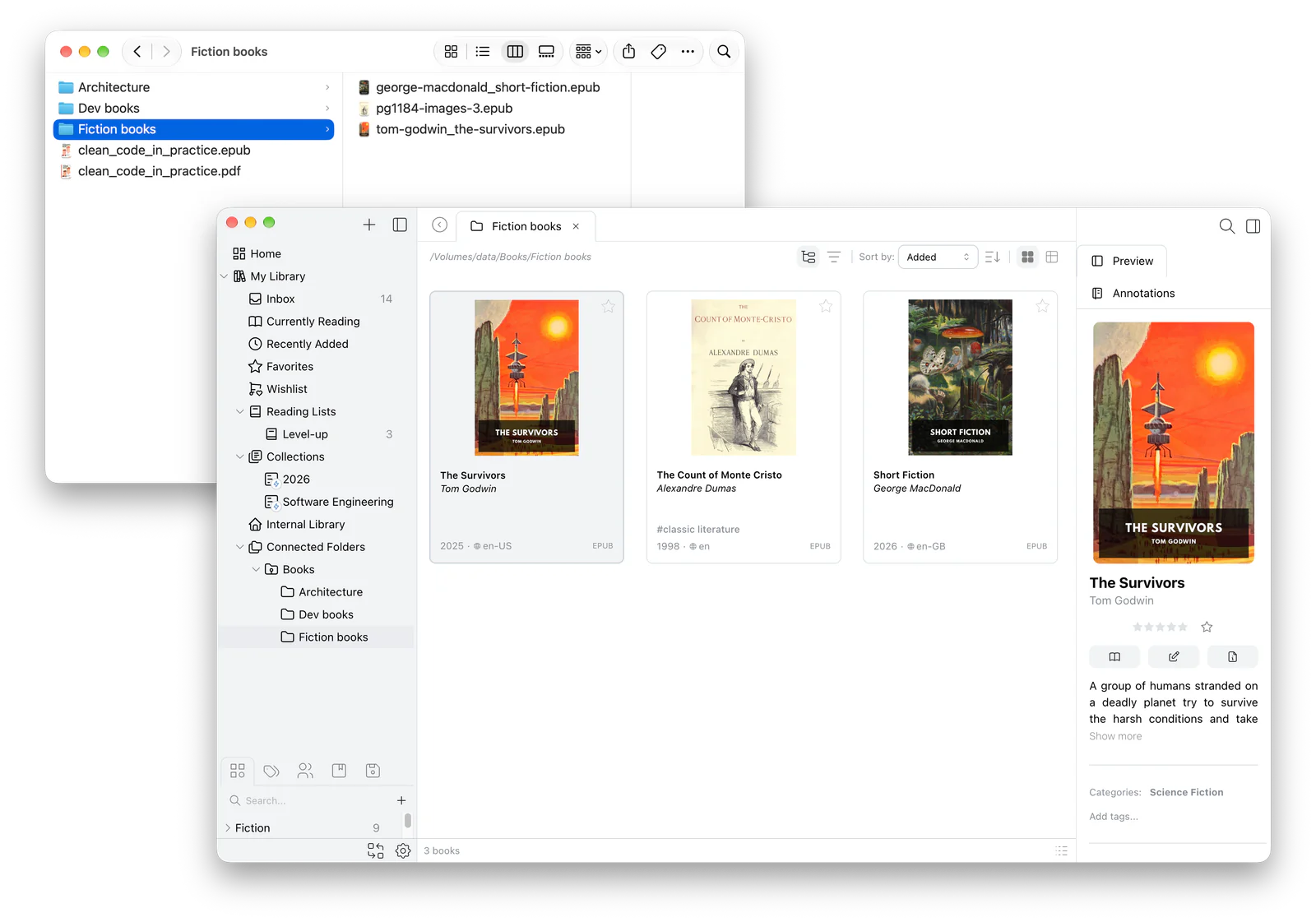Click the add button next to sidebar search
Screen dimensions: 1316x922
click(x=401, y=800)
